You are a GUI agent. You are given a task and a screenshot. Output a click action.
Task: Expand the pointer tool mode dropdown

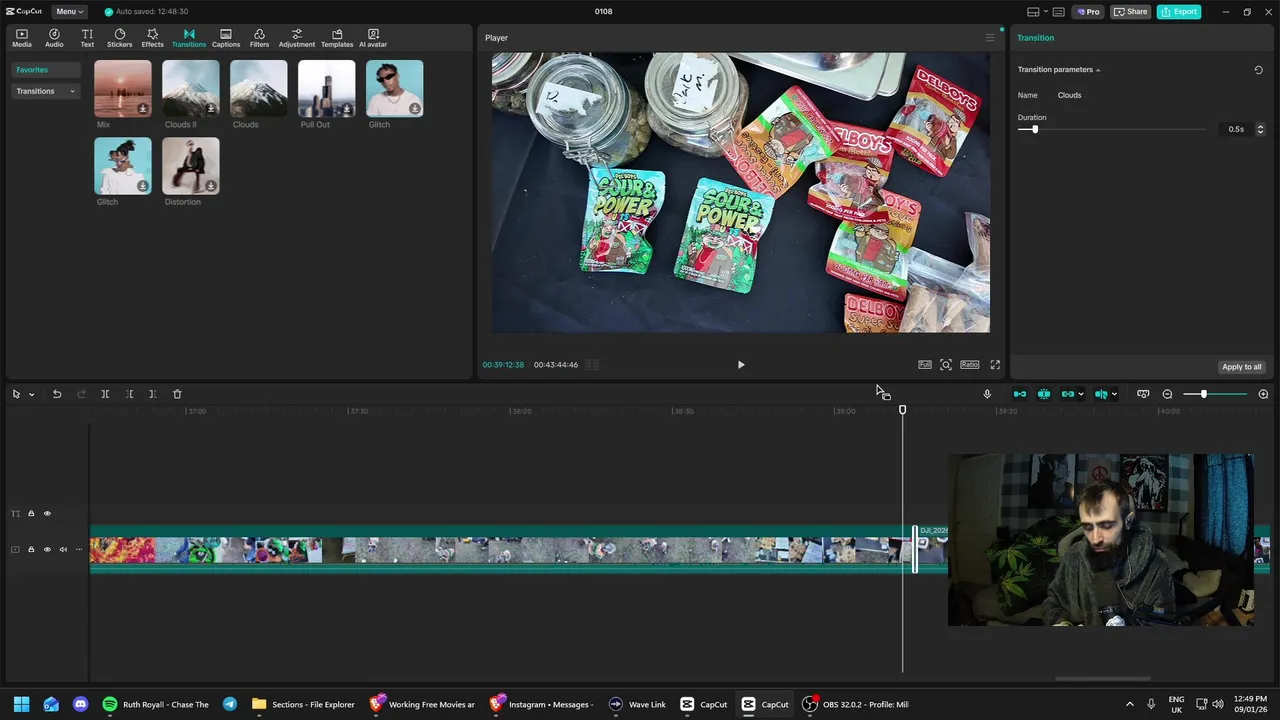31,394
